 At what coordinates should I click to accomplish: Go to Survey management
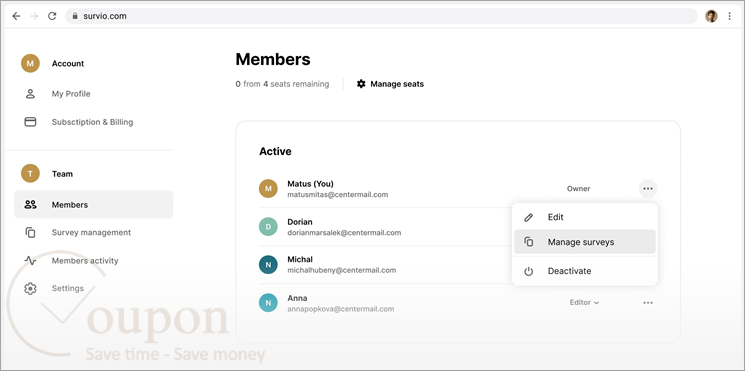(91, 232)
